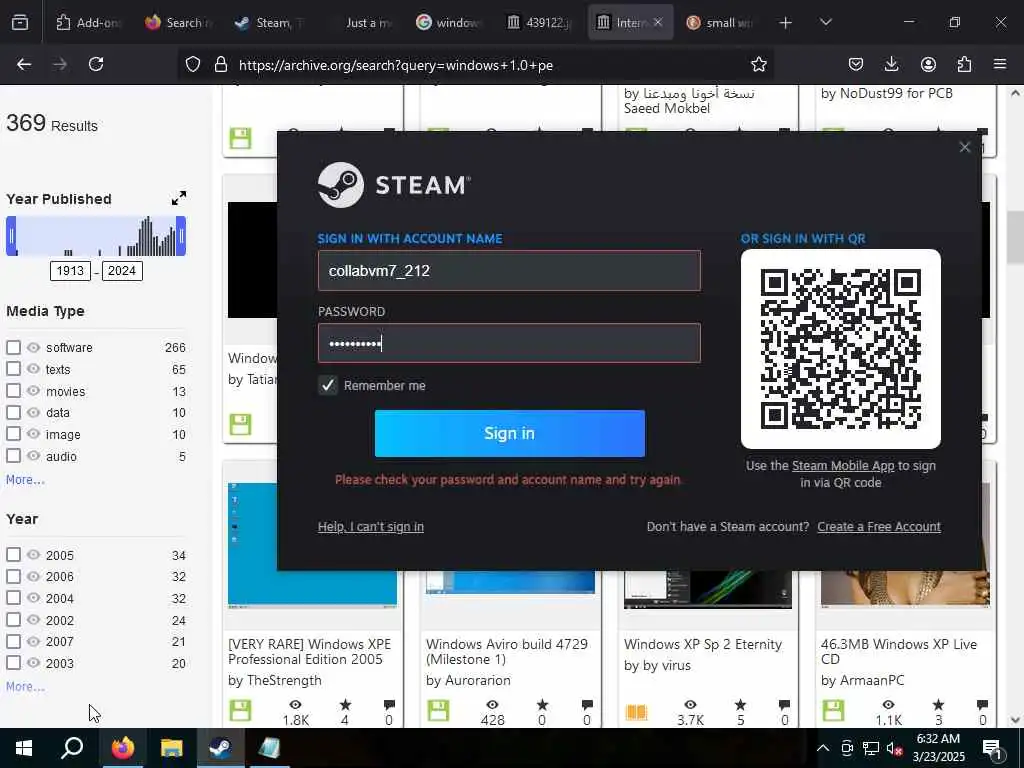The width and height of the screenshot is (1024, 768).
Task: Switch to Firefox in the taskbar
Action: [122, 748]
